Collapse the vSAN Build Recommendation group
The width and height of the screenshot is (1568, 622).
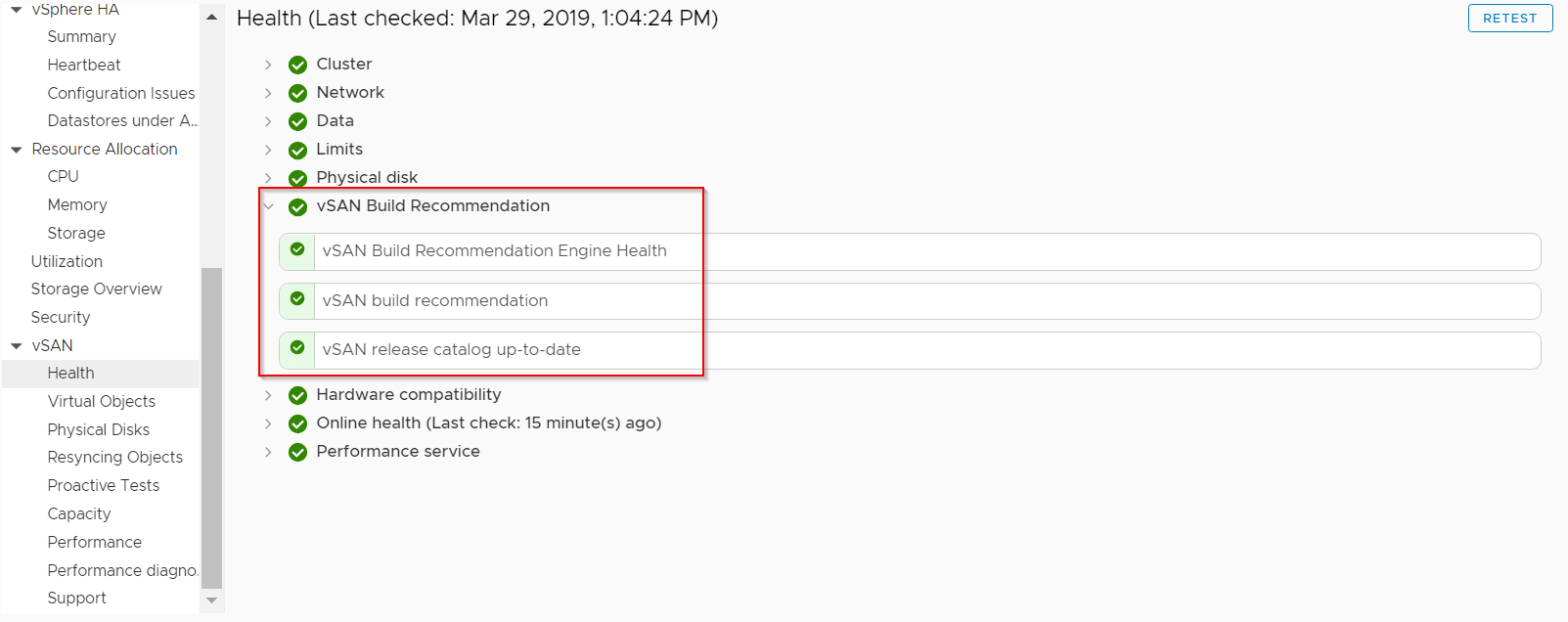click(x=268, y=206)
